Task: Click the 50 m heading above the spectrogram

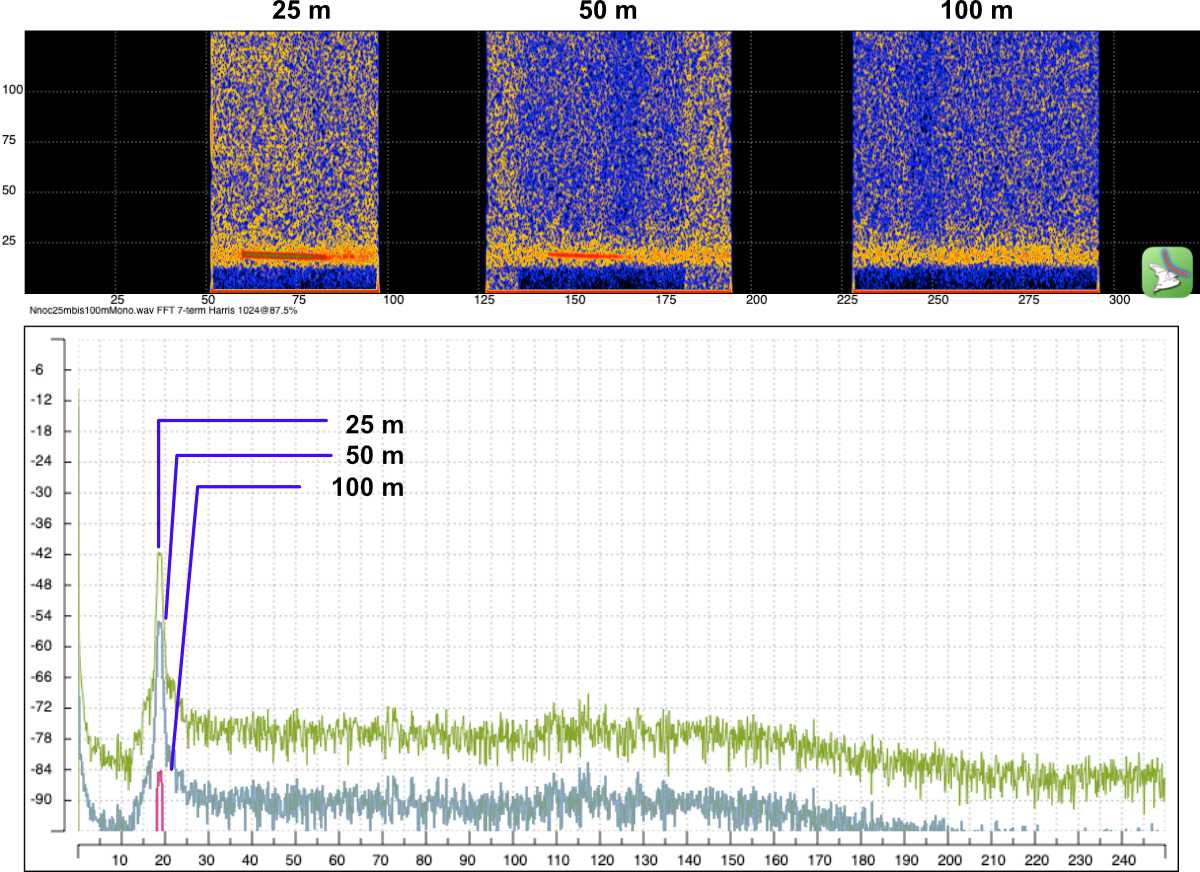Action: pos(607,12)
